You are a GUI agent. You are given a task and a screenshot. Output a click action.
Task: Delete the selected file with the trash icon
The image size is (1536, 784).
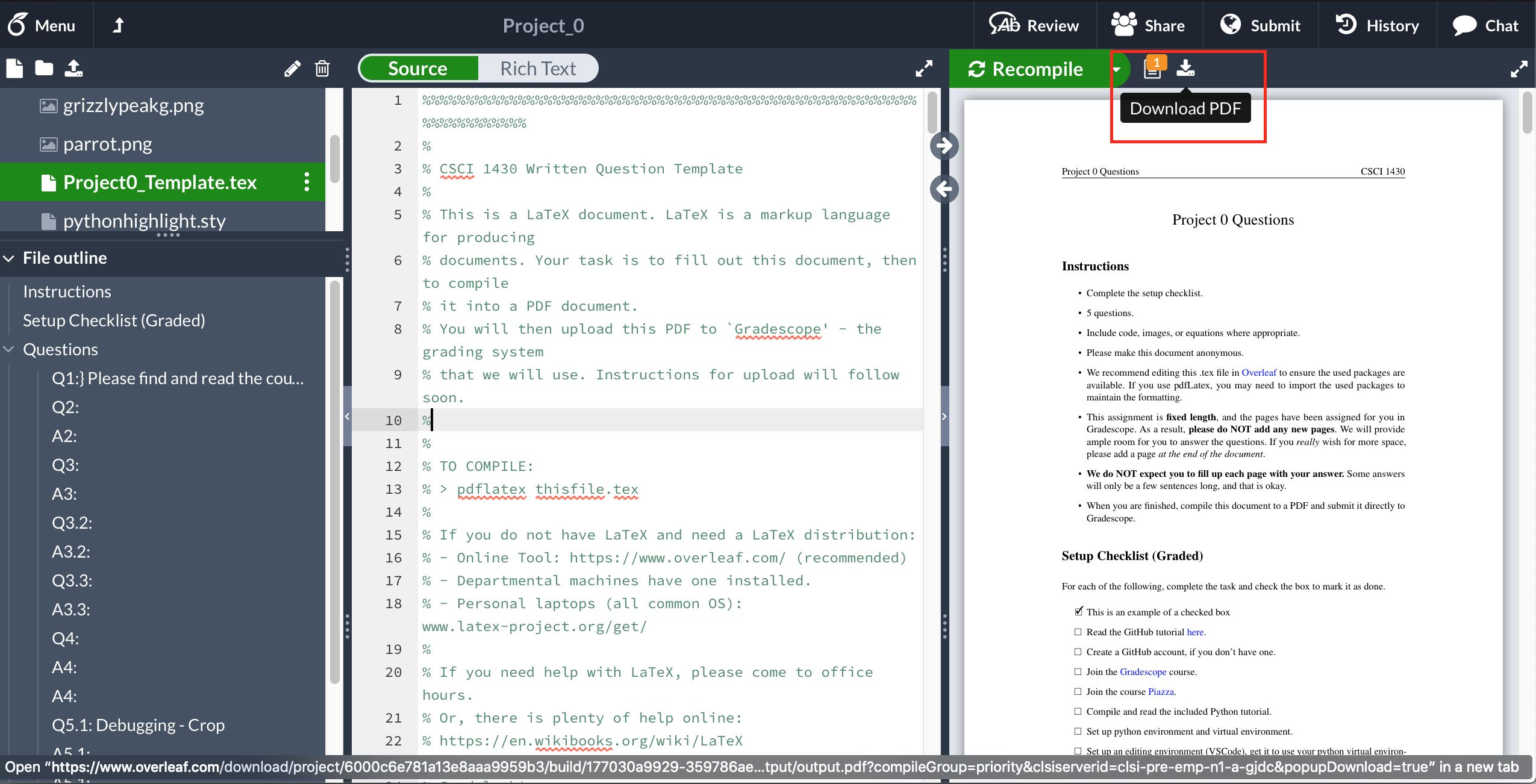point(323,68)
